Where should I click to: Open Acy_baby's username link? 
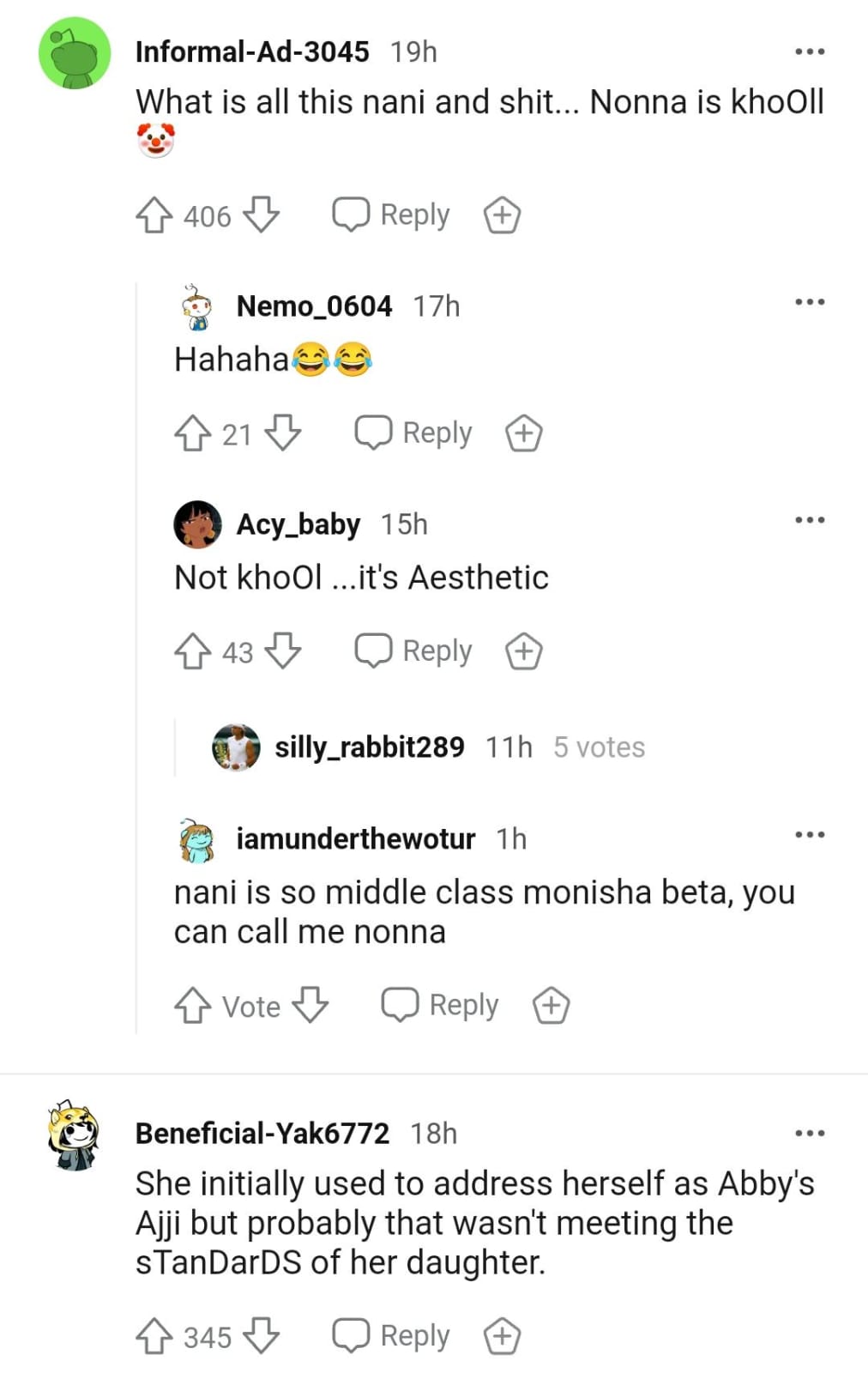click(x=298, y=523)
